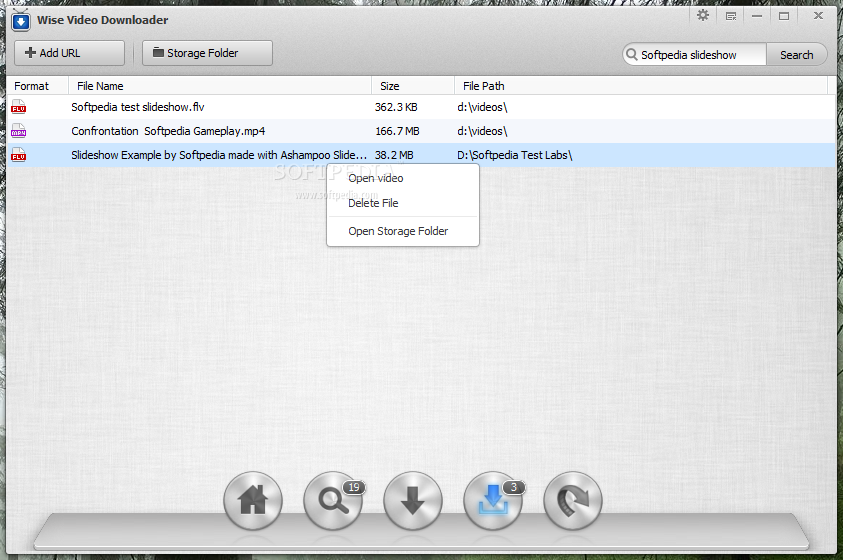
Task: Sort by File Path column header
Action: pos(641,86)
